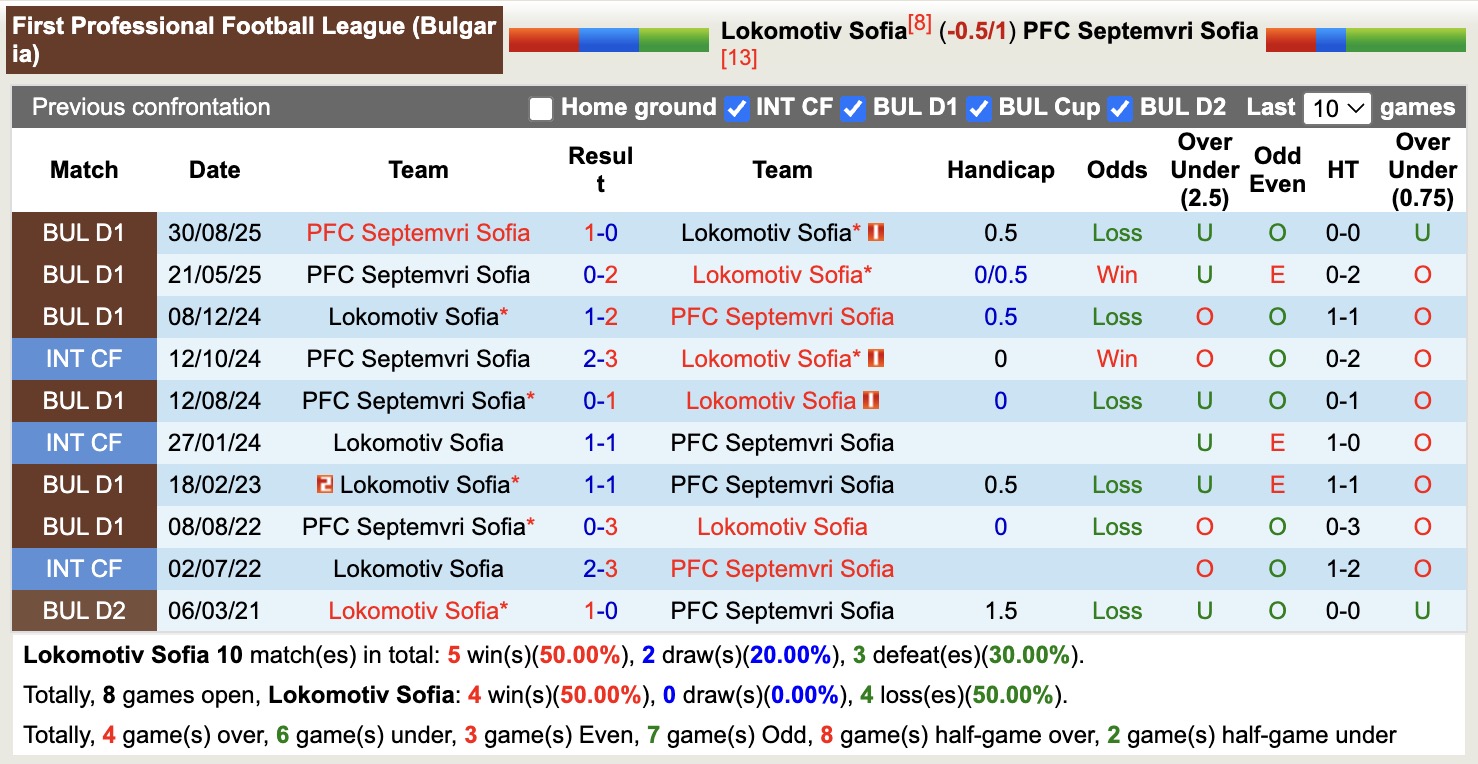Click red card icon in 18/02/23 row
Image resolution: width=1478 pixels, height=764 pixels.
point(324,484)
